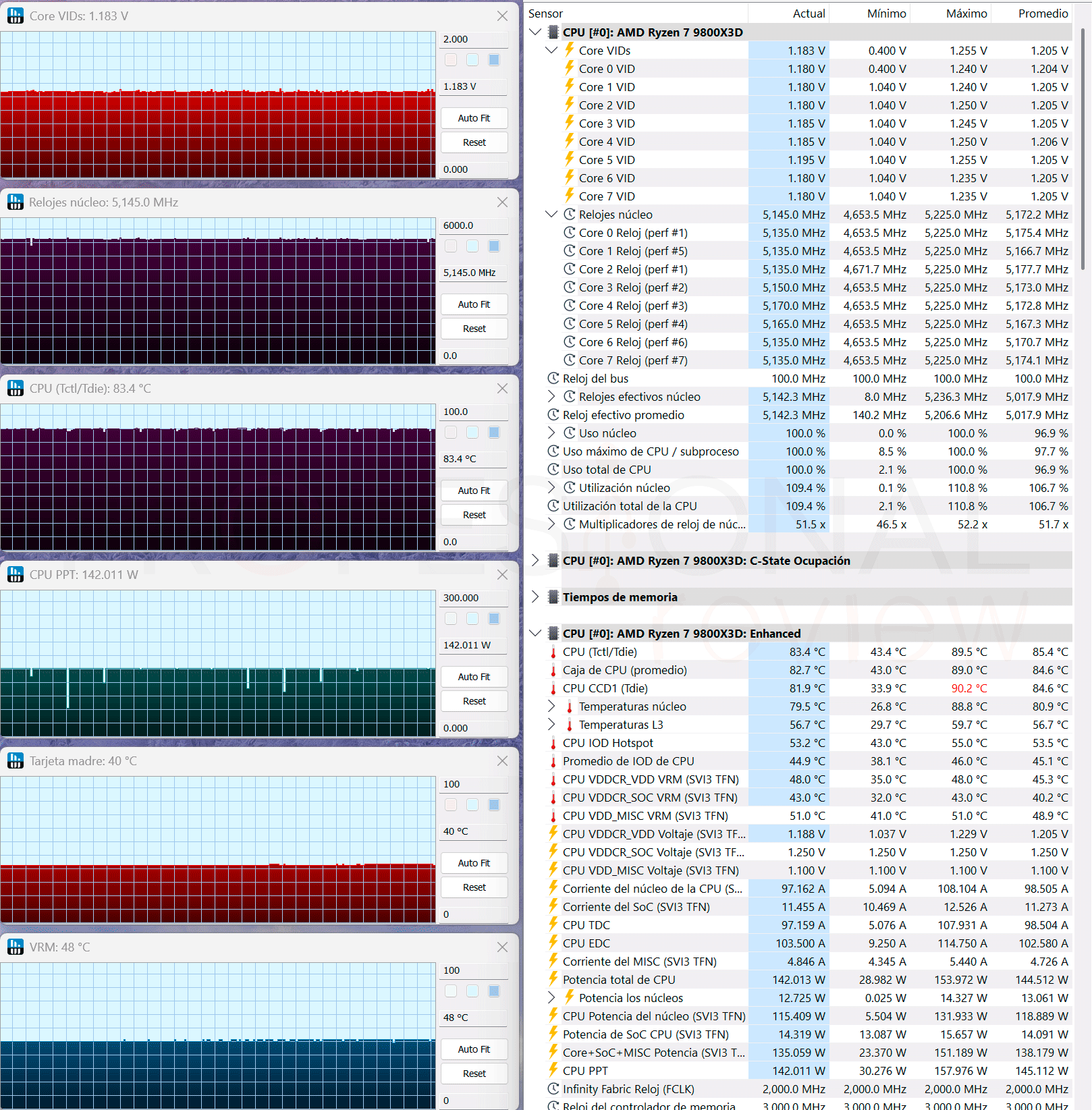
Task: Click the lightning icon beside Core 5 VID
Action: [570, 159]
